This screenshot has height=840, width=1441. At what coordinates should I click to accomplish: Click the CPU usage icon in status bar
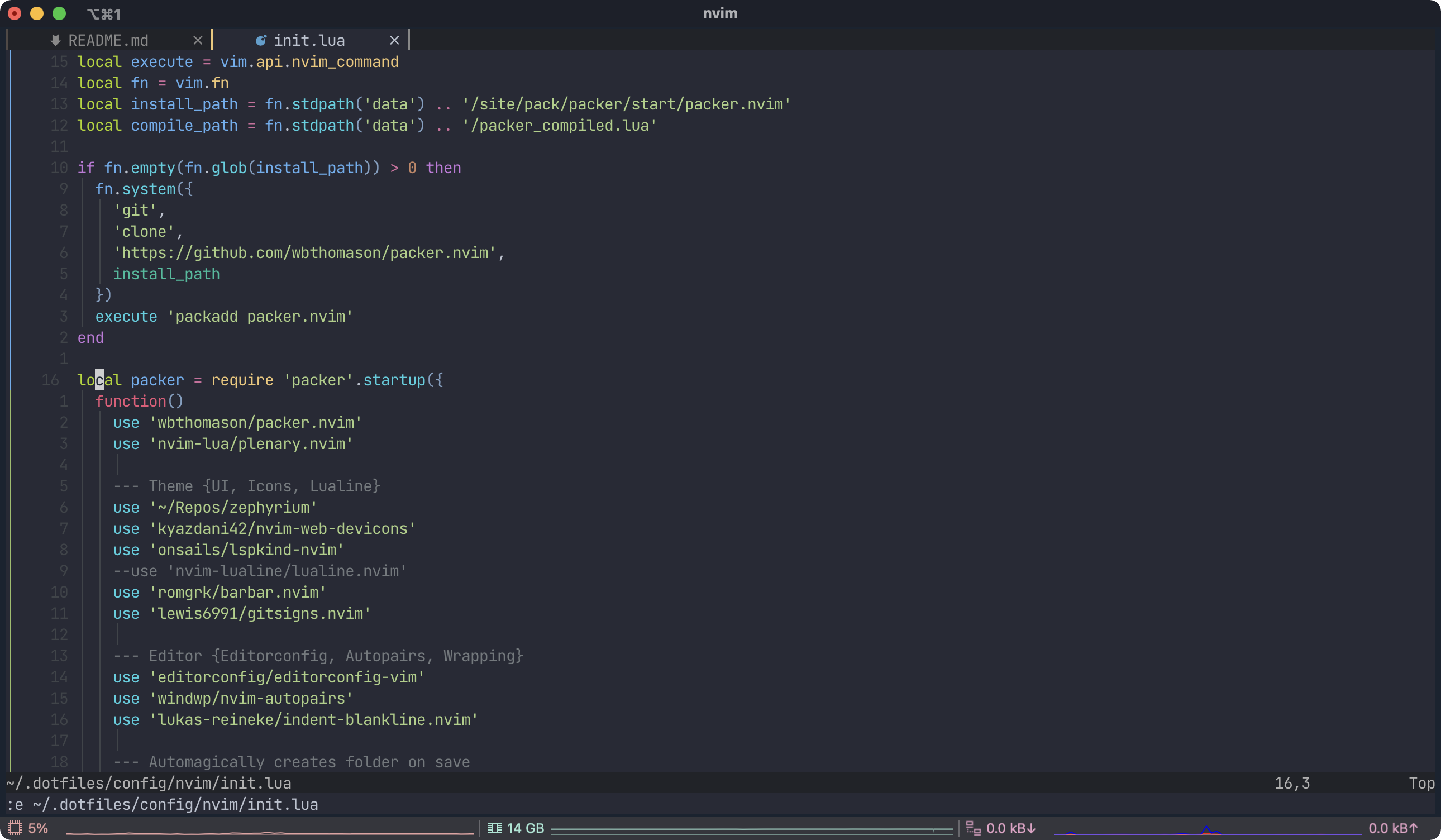(x=15, y=828)
